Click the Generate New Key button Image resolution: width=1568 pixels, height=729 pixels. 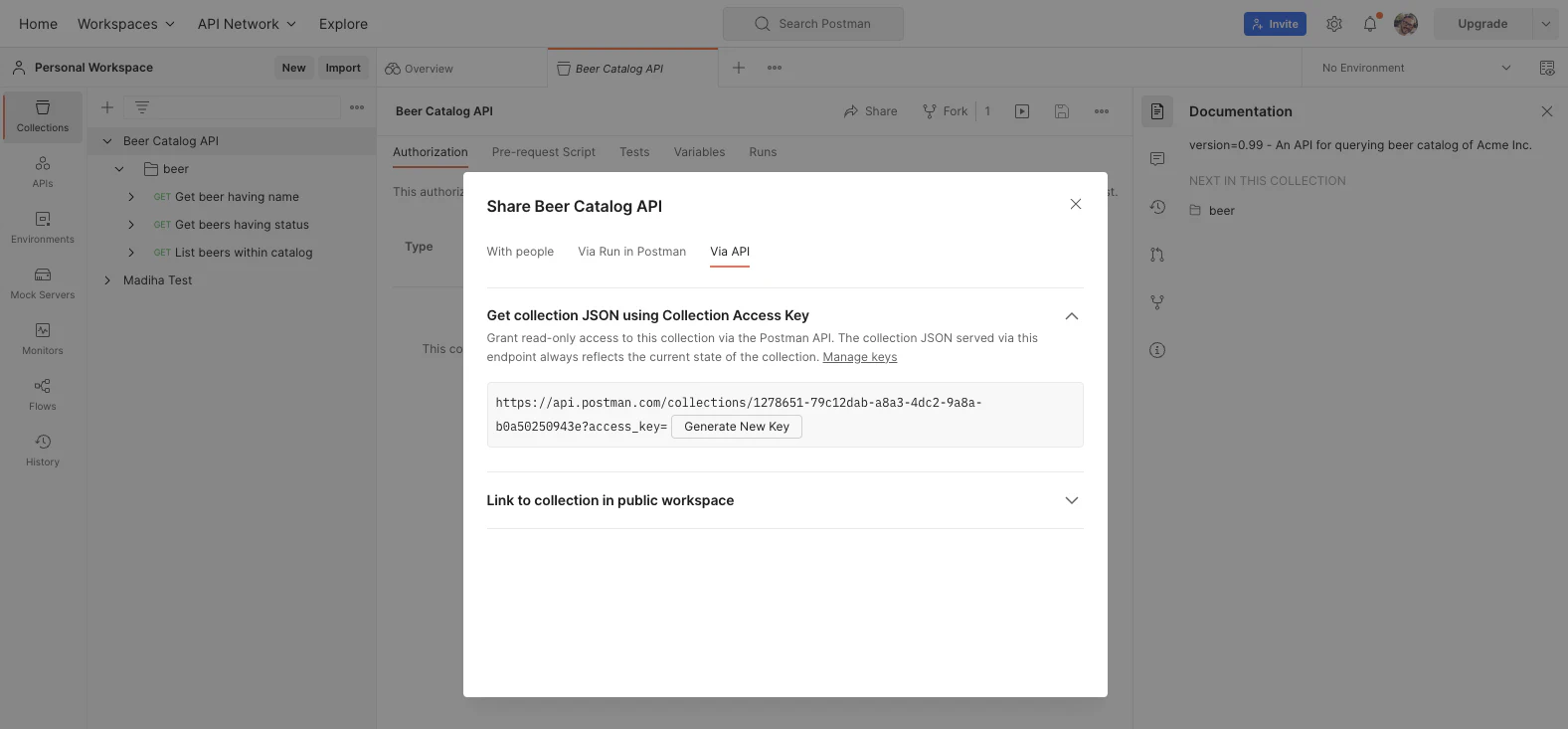736,427
